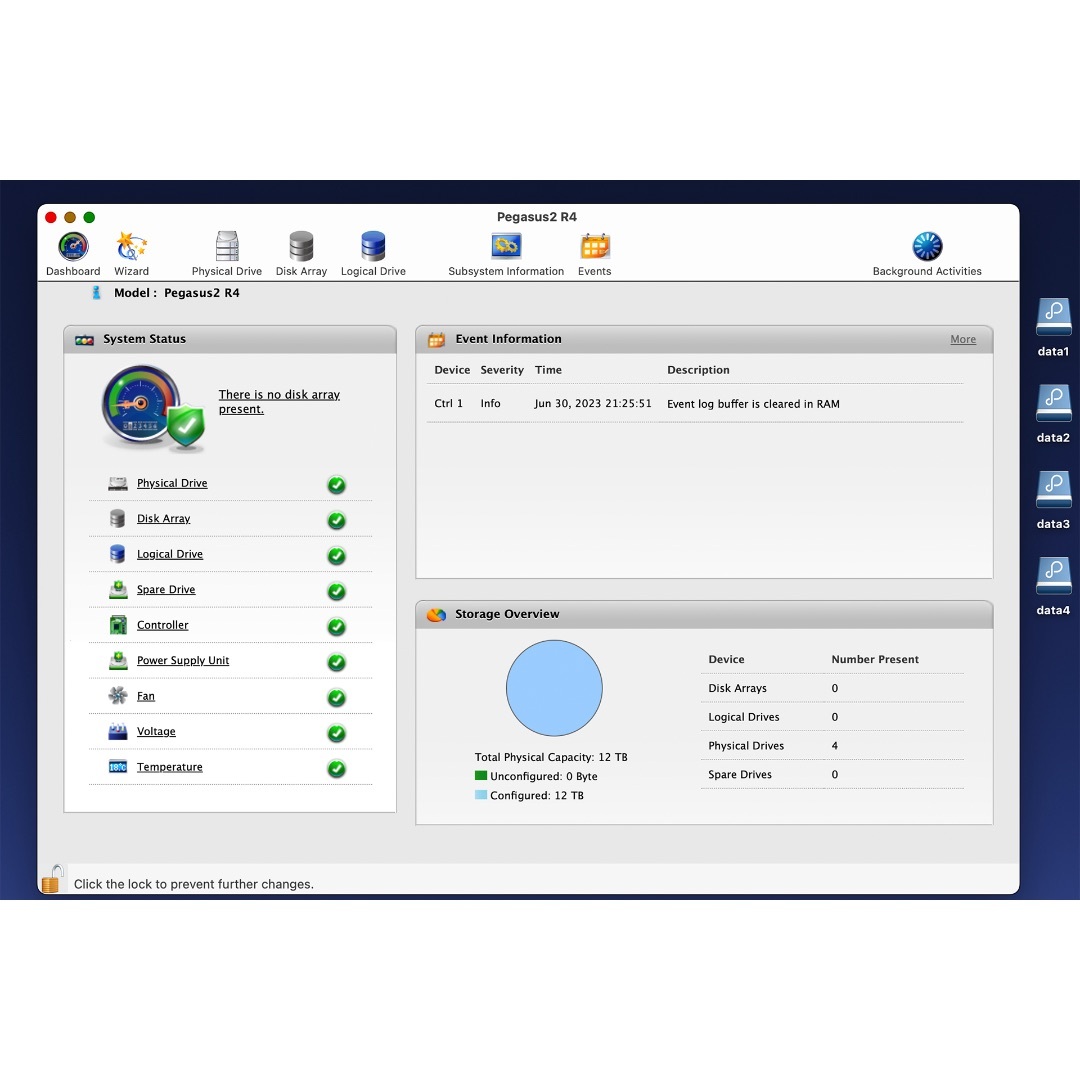Viewport: 1080px width, 1080px height.
Task: Open Disk Array in the toolbar
Action: 301,254
